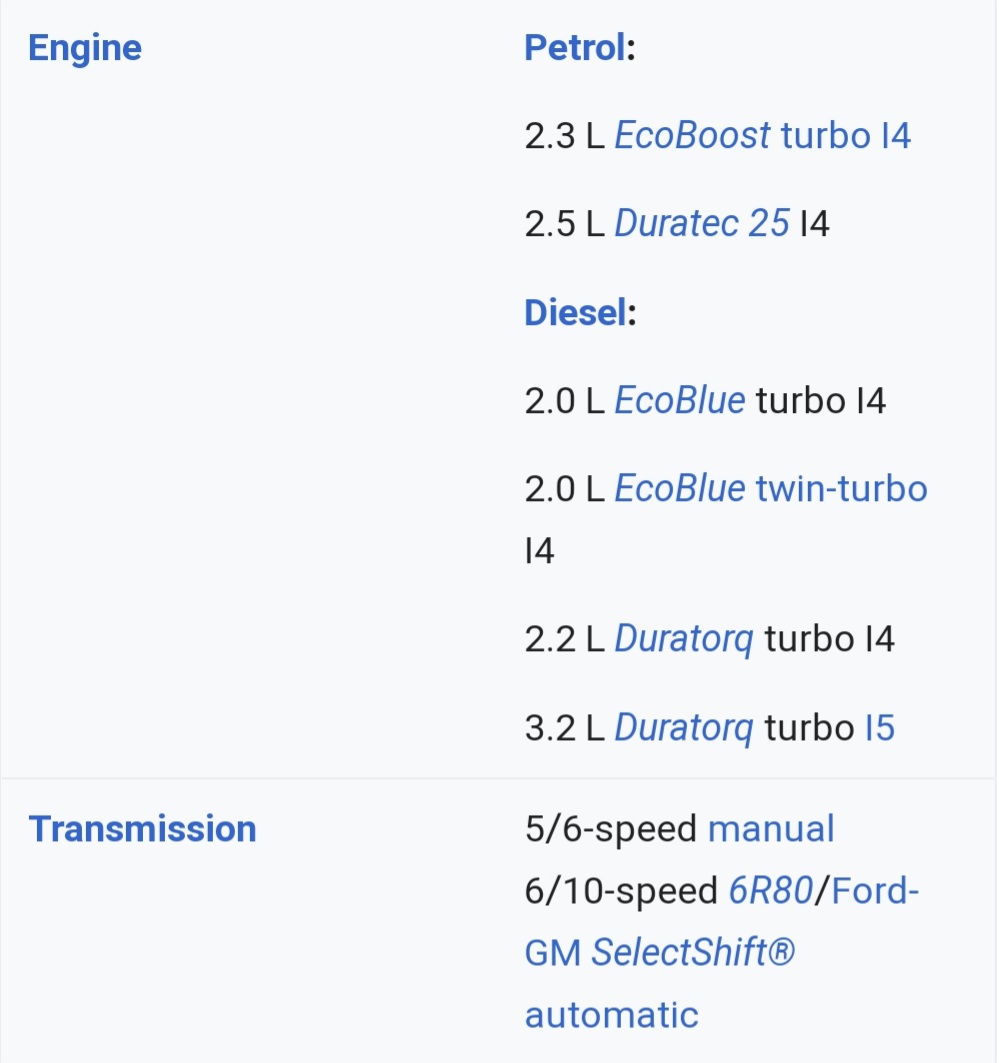Open the EcoBoost engine link

pos(692,136)
